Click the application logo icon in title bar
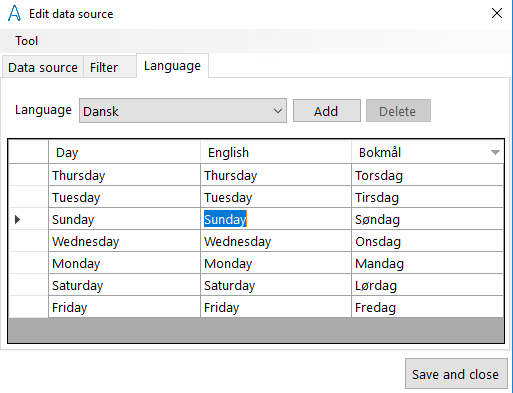Viewport: 513px width, 393px height. click(x=14, y=13)
